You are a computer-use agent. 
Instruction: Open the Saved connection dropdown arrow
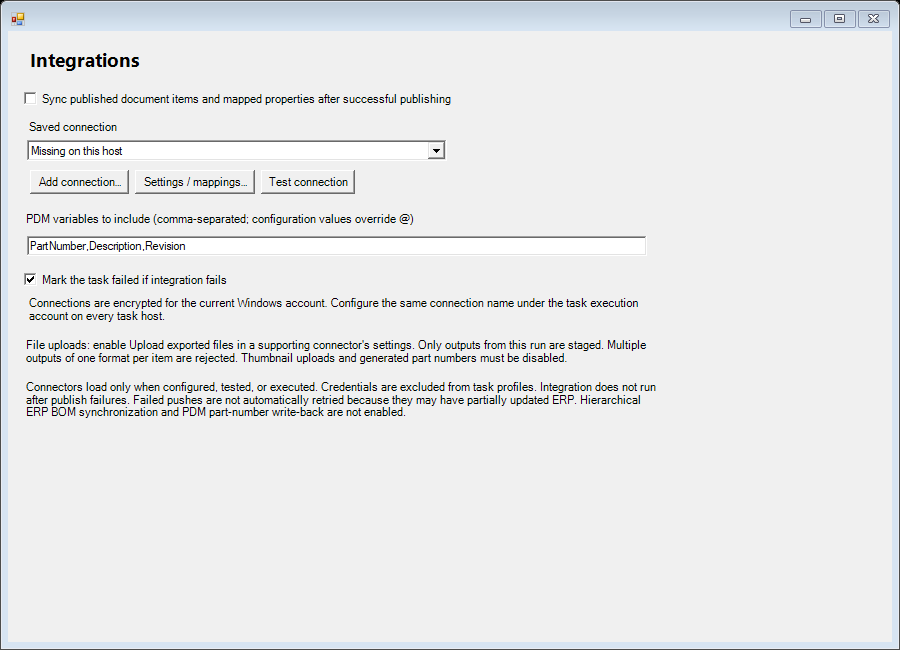tap(436, 151)
